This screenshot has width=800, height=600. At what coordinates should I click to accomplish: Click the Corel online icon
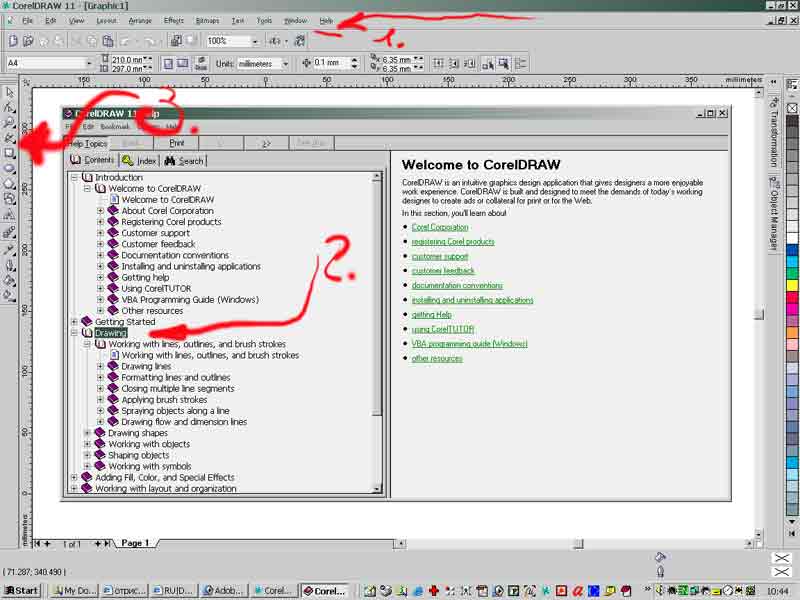300,41
